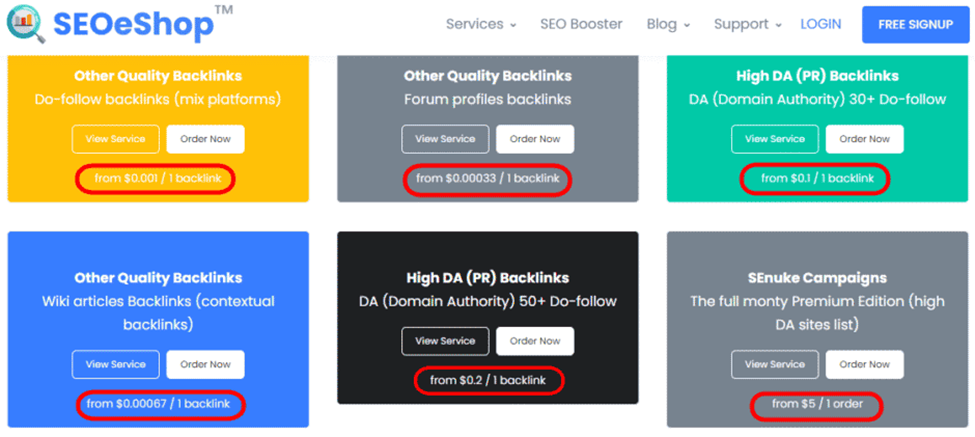View Service for Wiki articles Backlinks
Viewport: 975px width, 437px height.
pyautogui.click(x=115, y=364)
